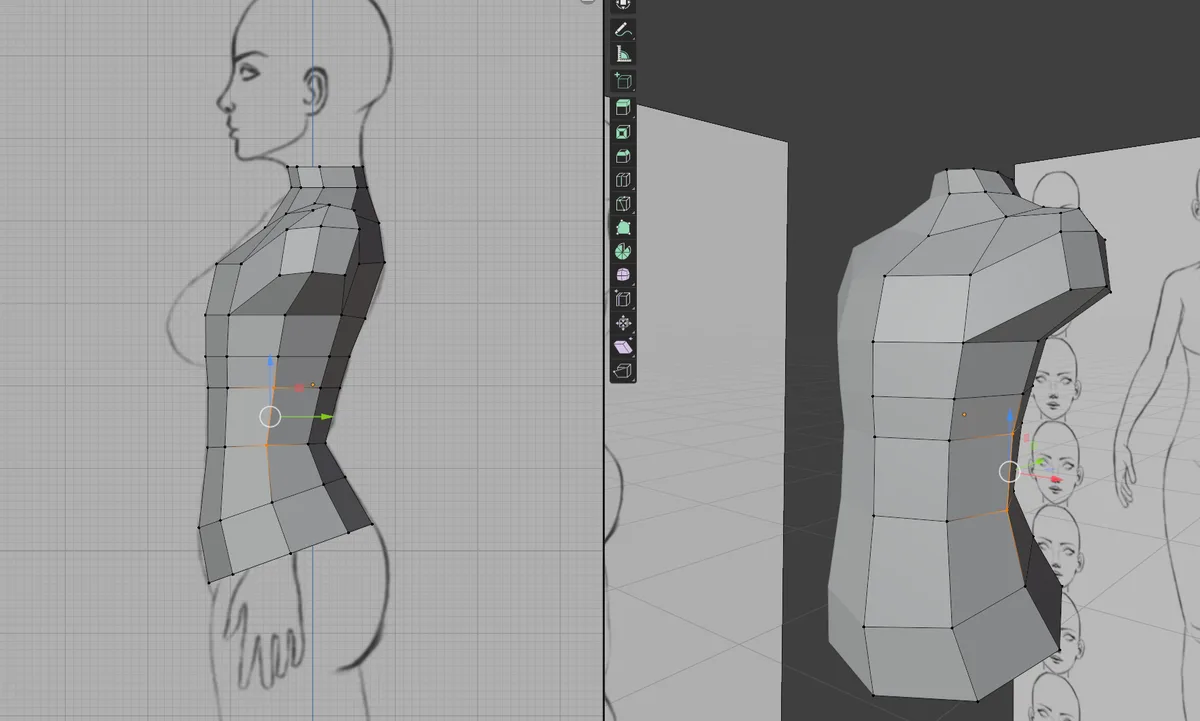Pick the Knife tool
This screenshot has width=1200, height=721.
click(x=623, y=204)
